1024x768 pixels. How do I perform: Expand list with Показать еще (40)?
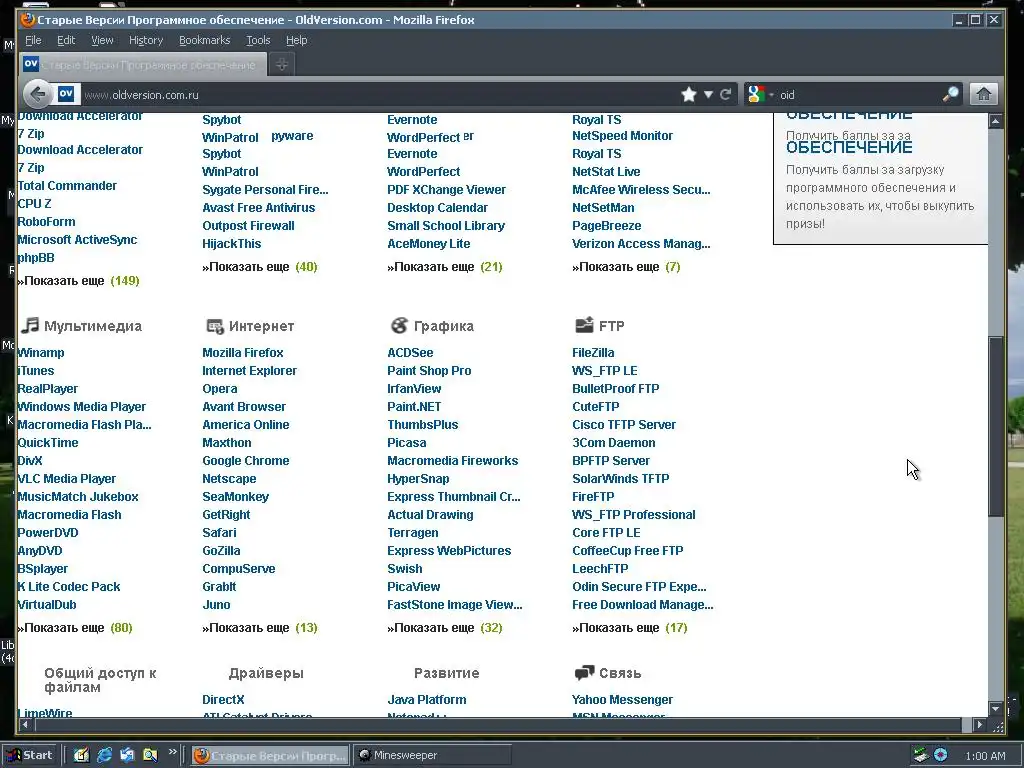coord(260,266)
